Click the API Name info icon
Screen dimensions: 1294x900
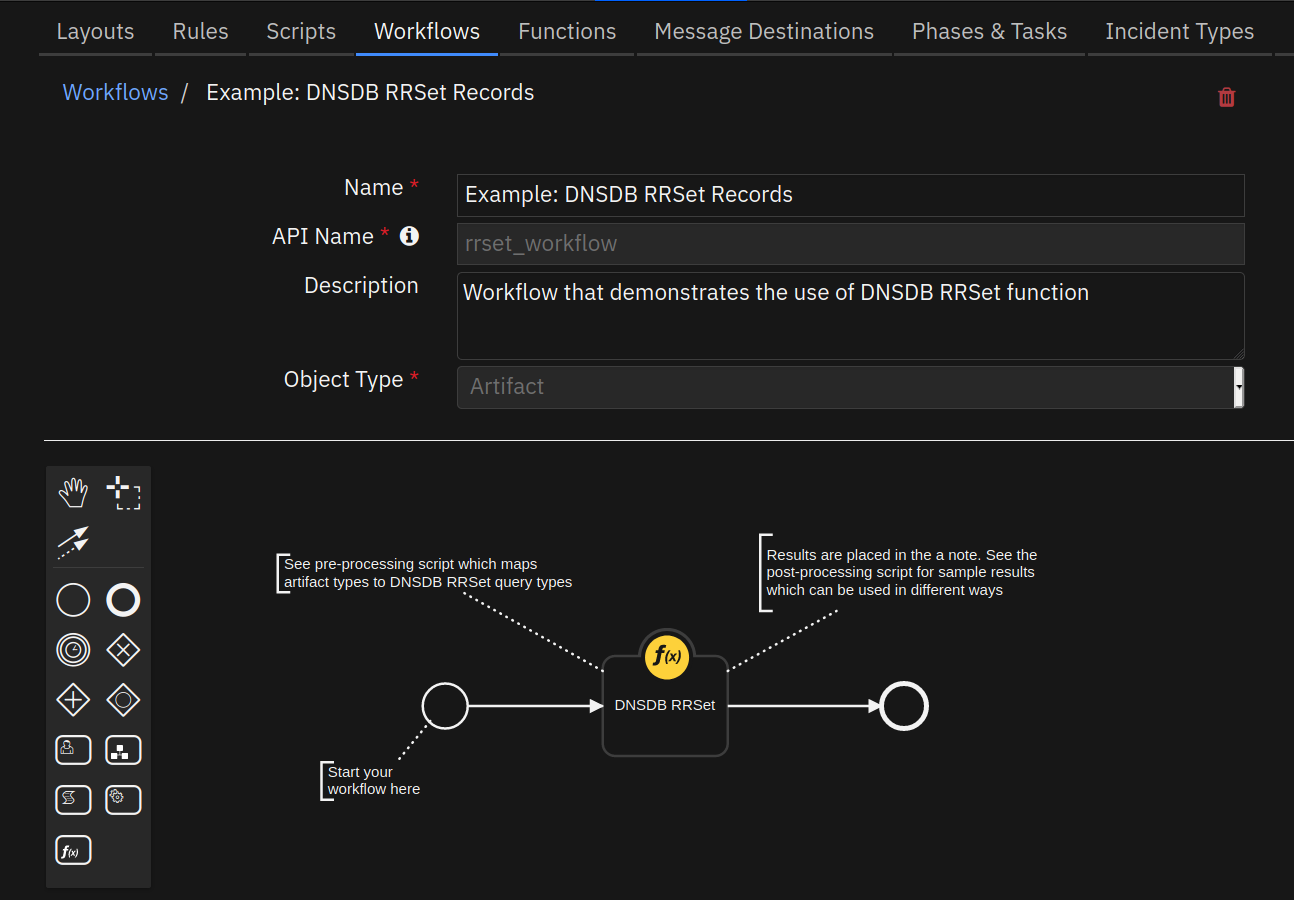(409, 236)
